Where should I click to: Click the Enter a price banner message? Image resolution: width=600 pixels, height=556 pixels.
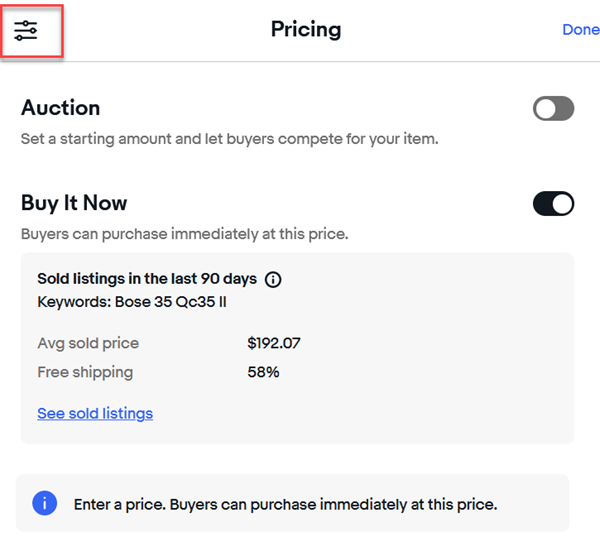coord(285,504)
